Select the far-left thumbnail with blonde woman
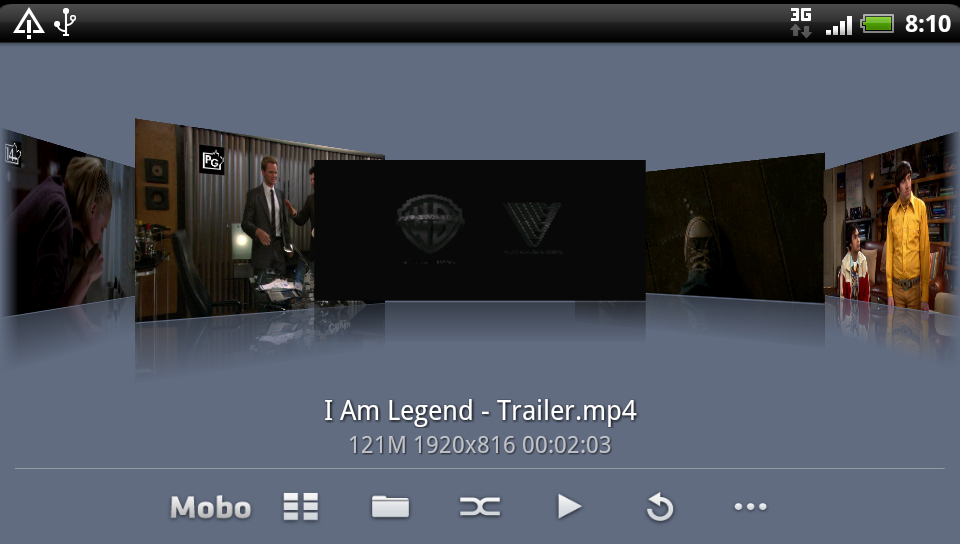 [x=65, y=225]
